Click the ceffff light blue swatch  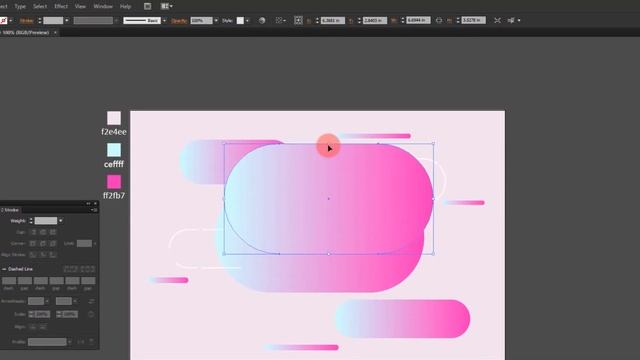click(x=114, y=150)
